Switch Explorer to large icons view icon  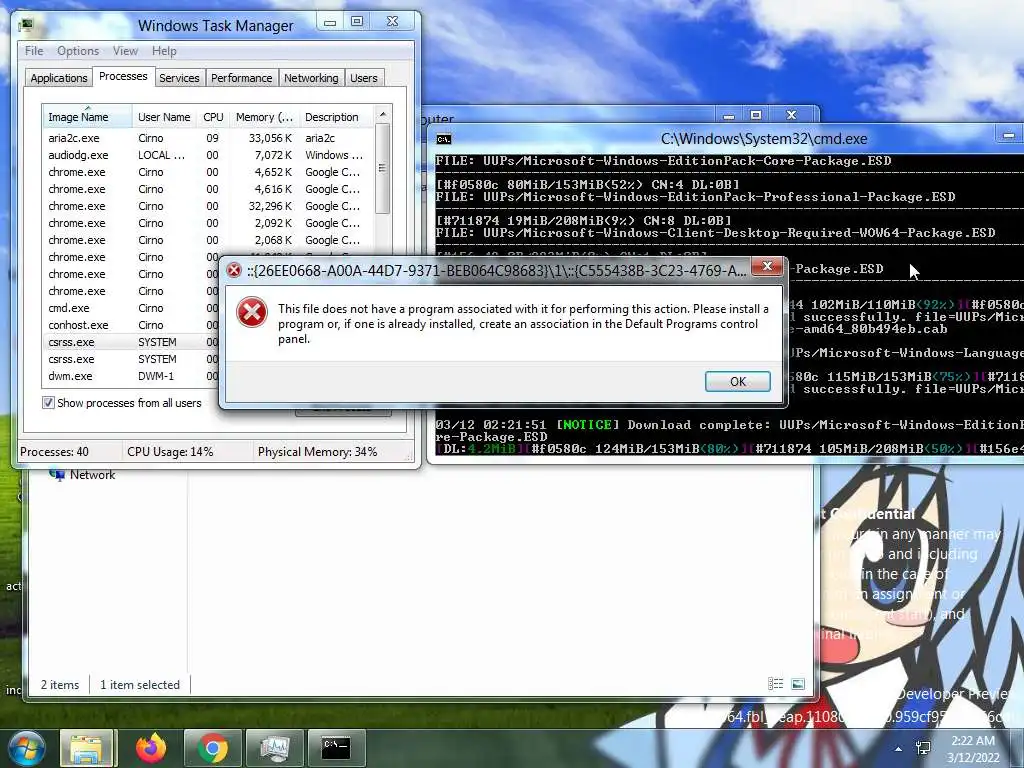click(797, 684)
